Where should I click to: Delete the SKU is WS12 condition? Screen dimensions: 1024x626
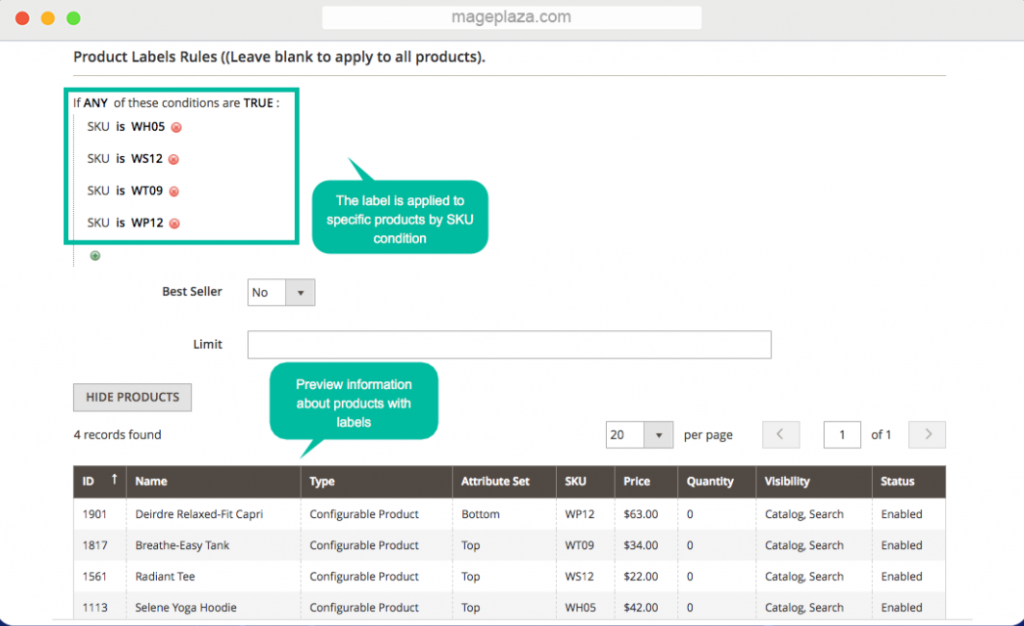pos(176,159)
